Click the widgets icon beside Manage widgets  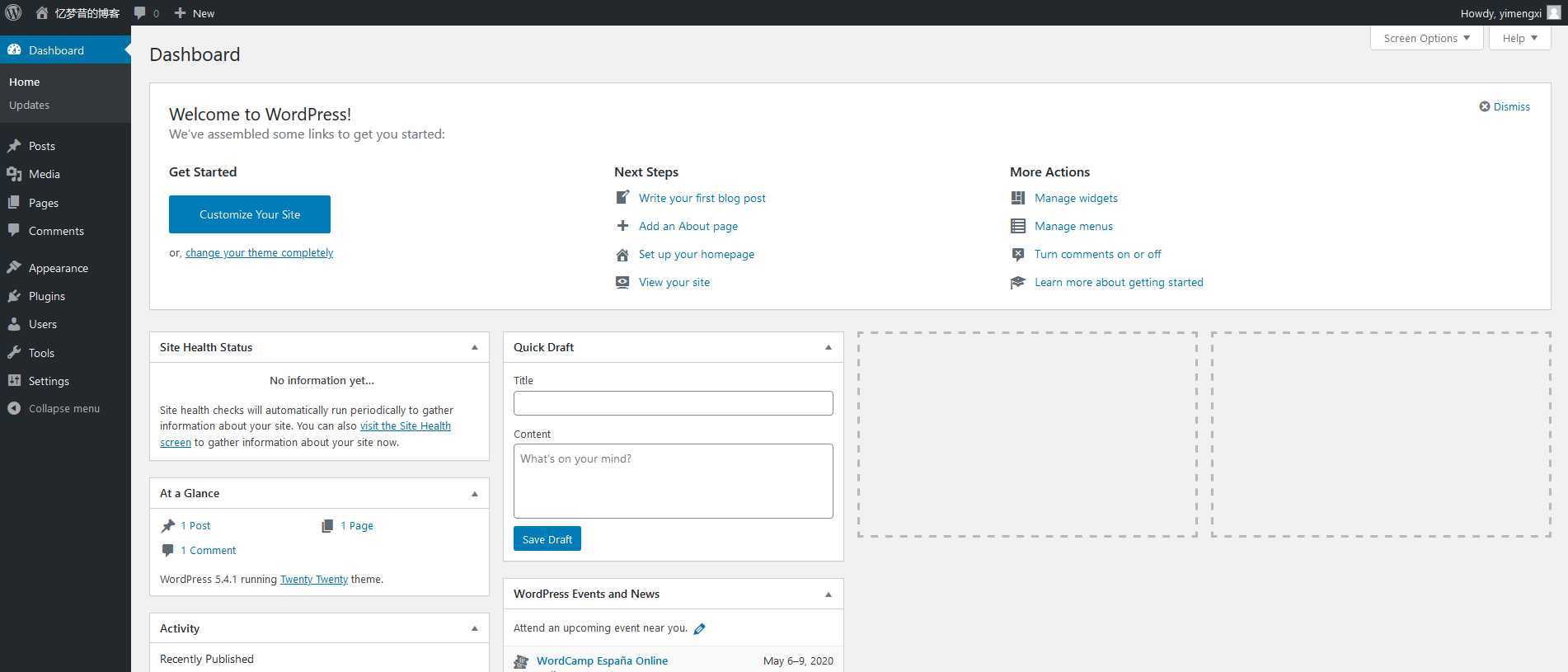point(1018,198)
